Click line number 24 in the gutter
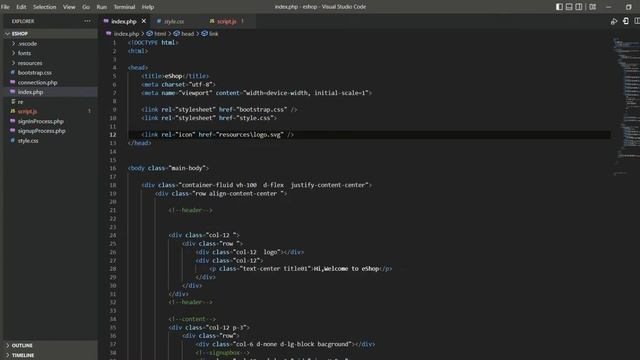Screen dimensions: 640x360 tap(113, 235)
